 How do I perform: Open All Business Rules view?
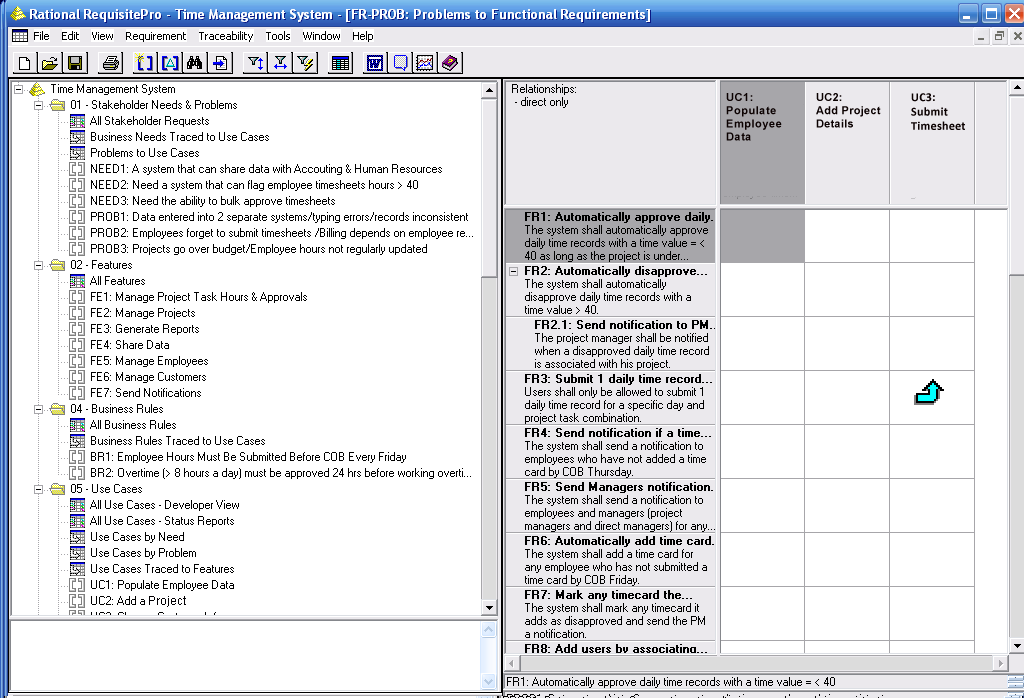point(133,425)
